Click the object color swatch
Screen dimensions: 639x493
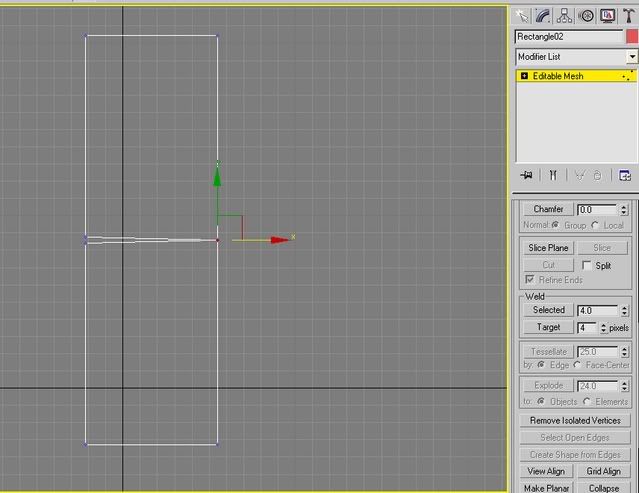pos(631,36)
